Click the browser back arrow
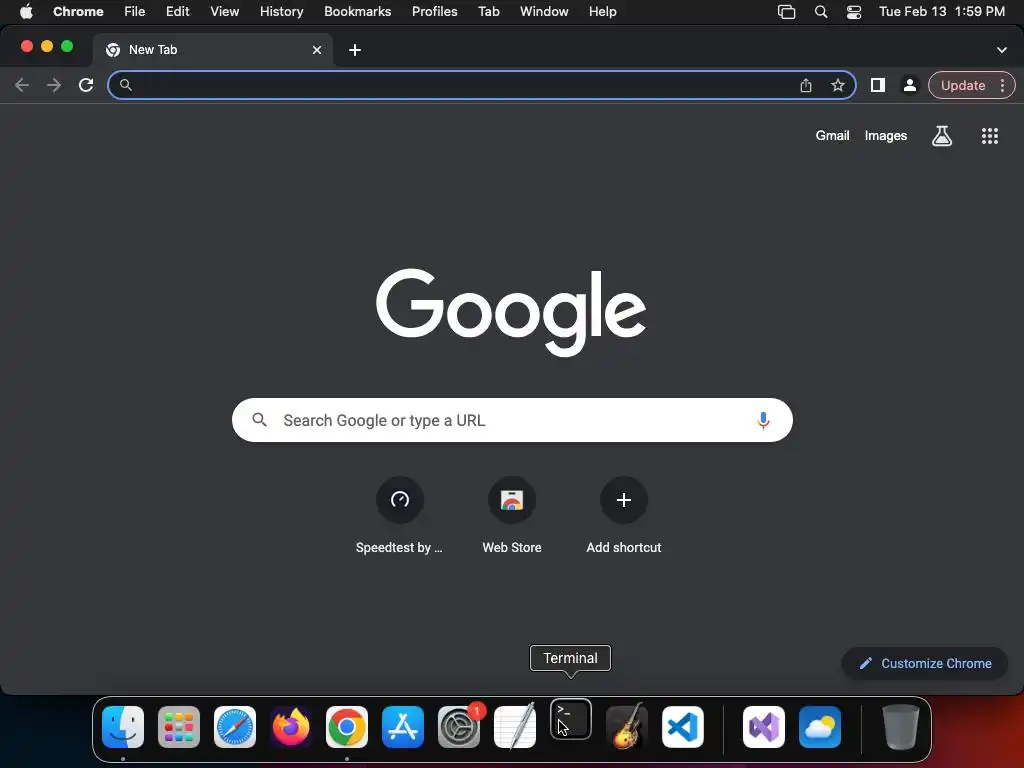Viewport: 1024px width, 768px height. coord(22,85)
